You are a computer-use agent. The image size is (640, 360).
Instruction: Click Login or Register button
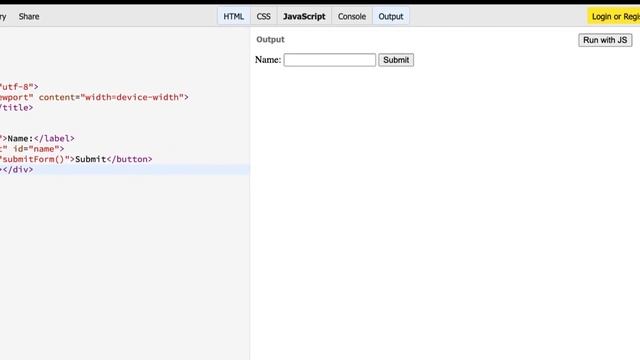pyautogui.click(x=614, y=16)
